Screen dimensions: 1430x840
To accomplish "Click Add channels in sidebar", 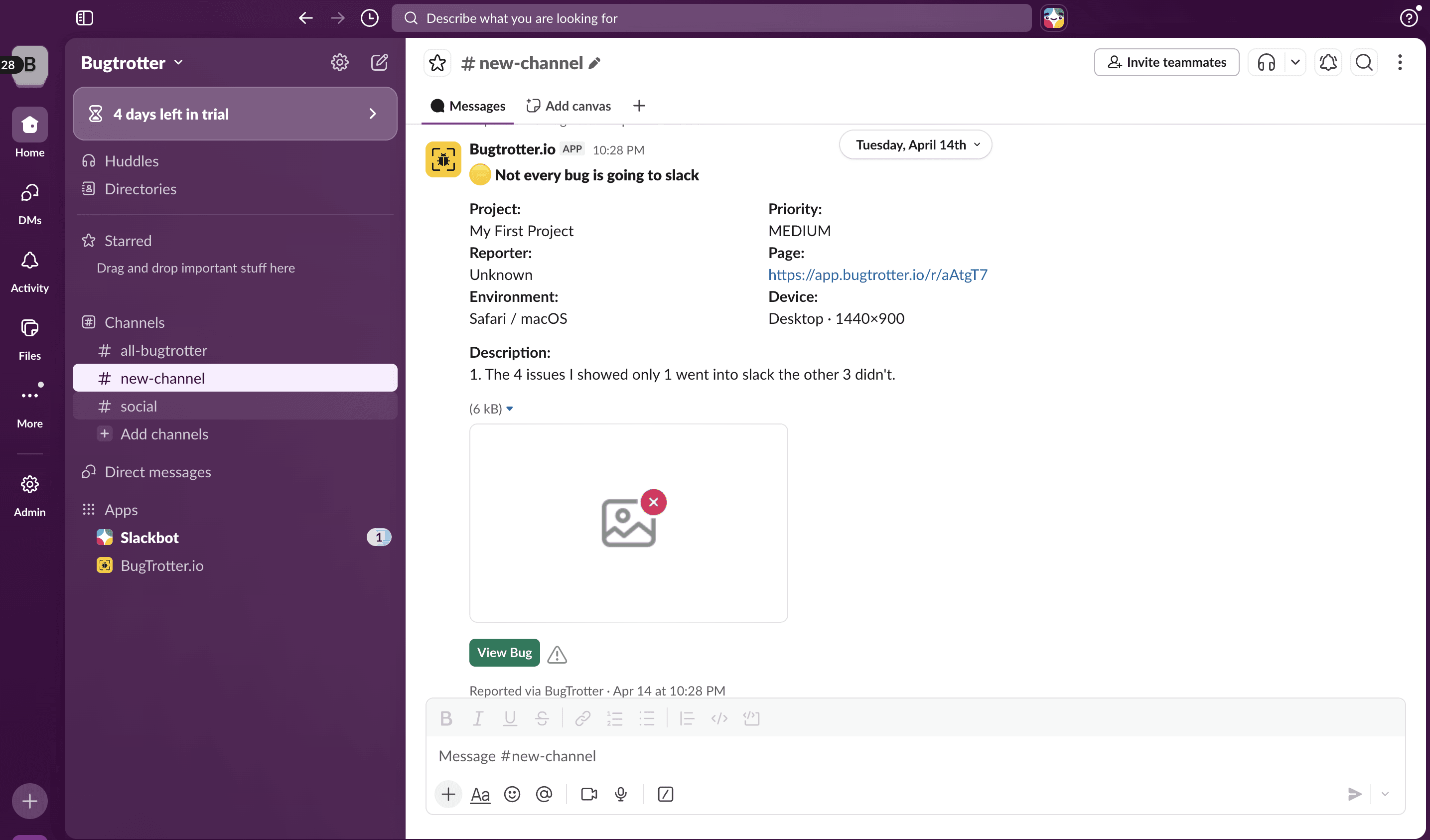I will coord(235,434).
